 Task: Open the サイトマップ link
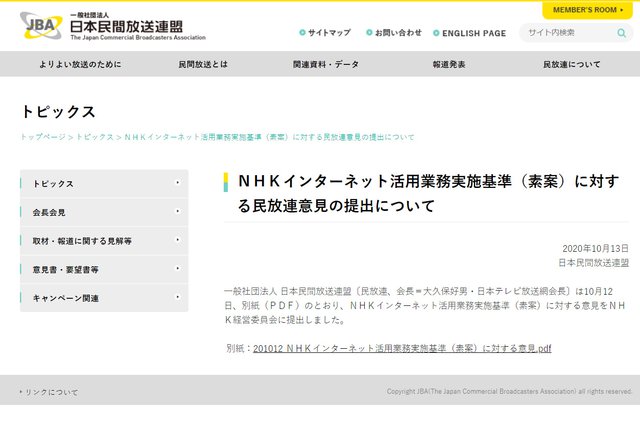[328, 33]
